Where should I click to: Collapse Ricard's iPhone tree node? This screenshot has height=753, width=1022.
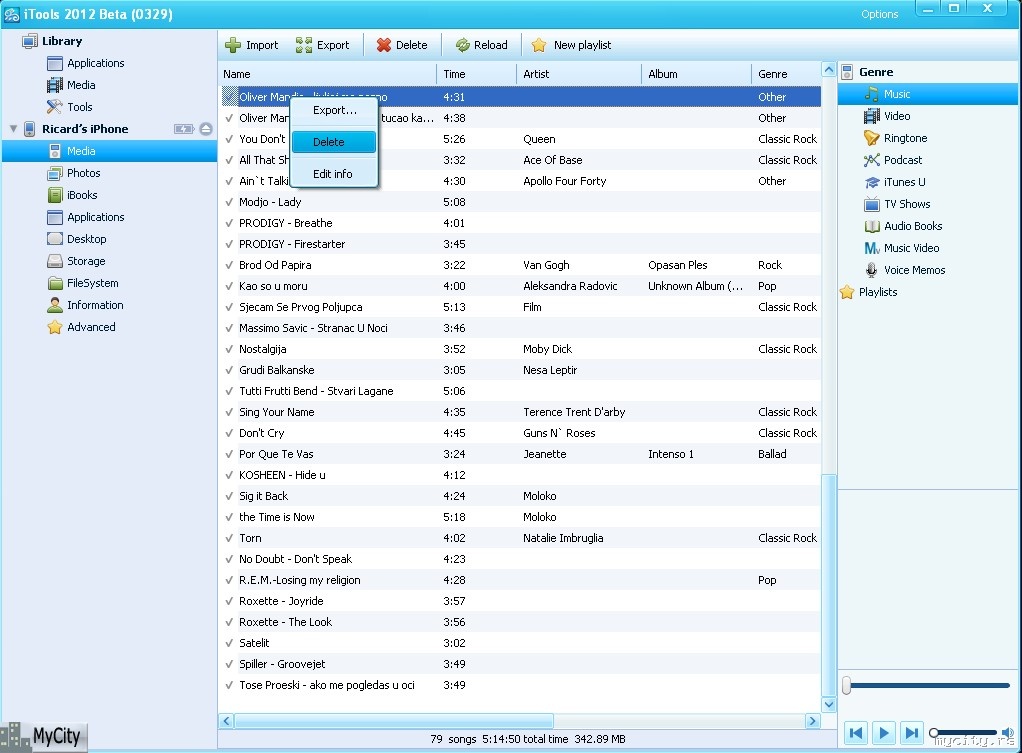(x=13, y=129)
